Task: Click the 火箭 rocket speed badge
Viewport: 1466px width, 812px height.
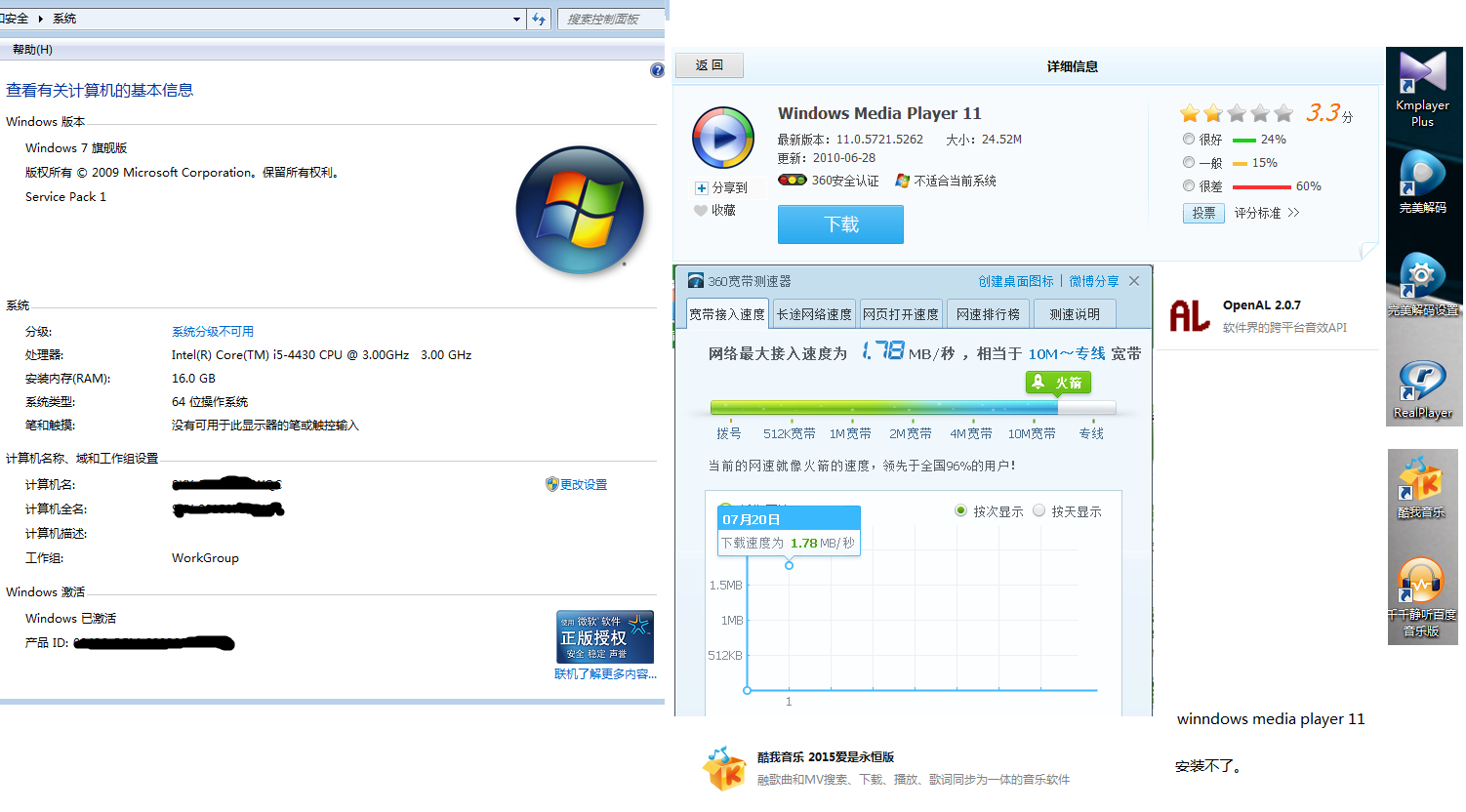Action: (1058, 383)
